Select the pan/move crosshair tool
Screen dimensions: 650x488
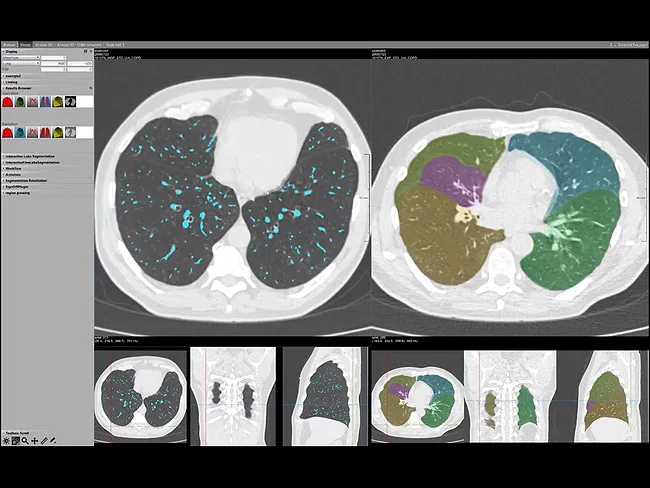pyautogui.click(x=34, y=441)
